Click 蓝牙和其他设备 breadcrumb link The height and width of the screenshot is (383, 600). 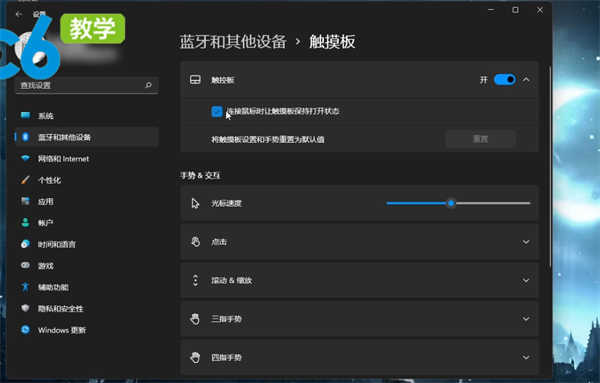(233, 41)
